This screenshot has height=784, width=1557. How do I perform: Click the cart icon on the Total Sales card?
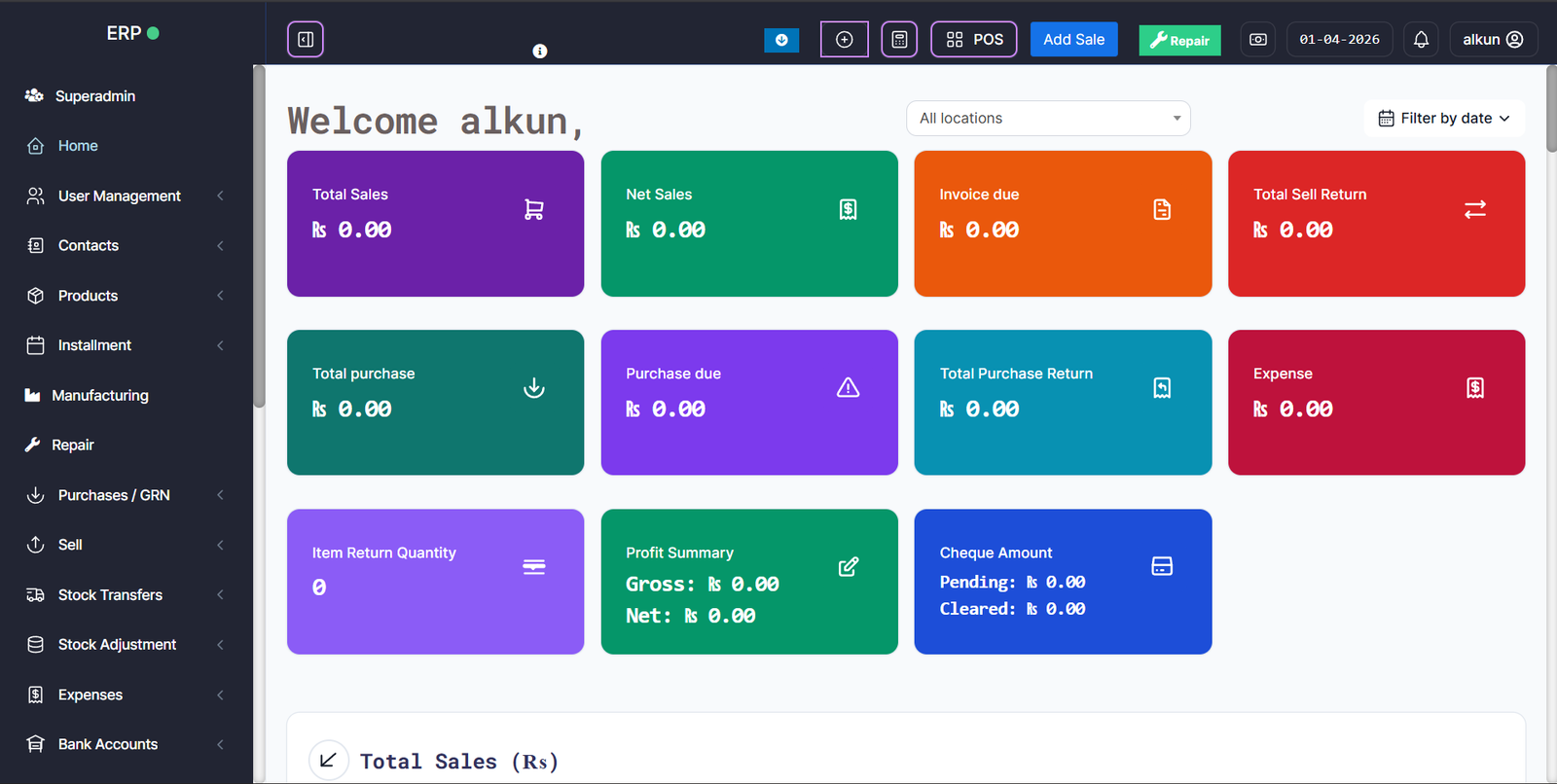tap(534, 209)
